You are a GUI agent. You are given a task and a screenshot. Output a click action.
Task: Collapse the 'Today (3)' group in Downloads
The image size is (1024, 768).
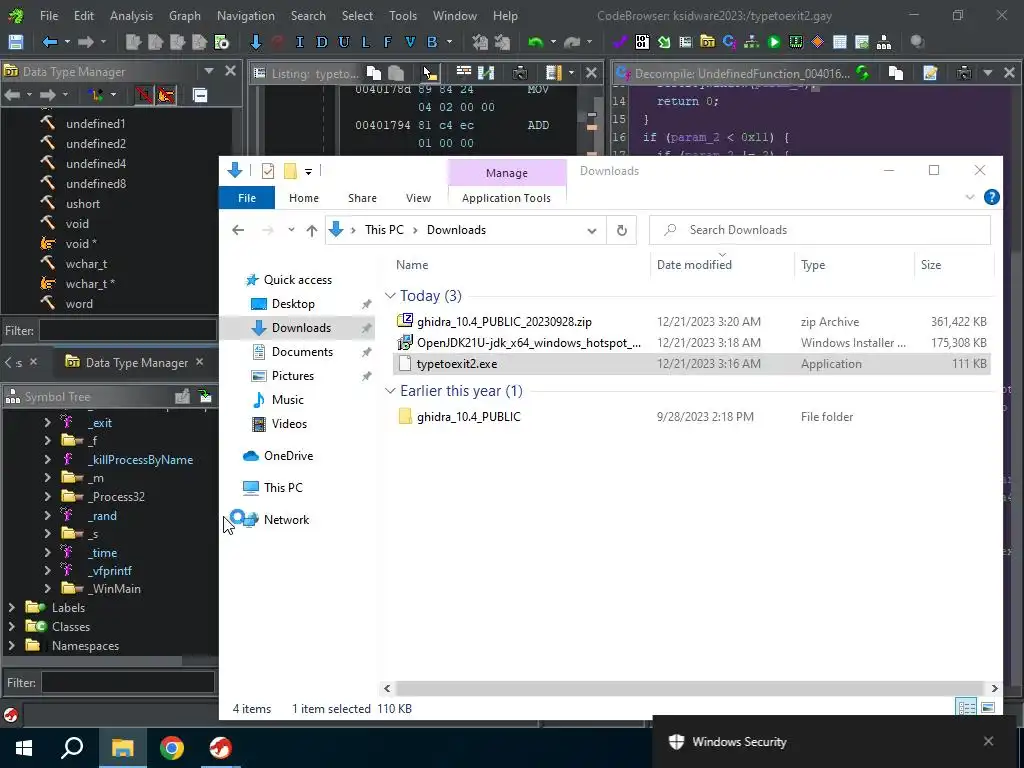[x=391, y=296]
